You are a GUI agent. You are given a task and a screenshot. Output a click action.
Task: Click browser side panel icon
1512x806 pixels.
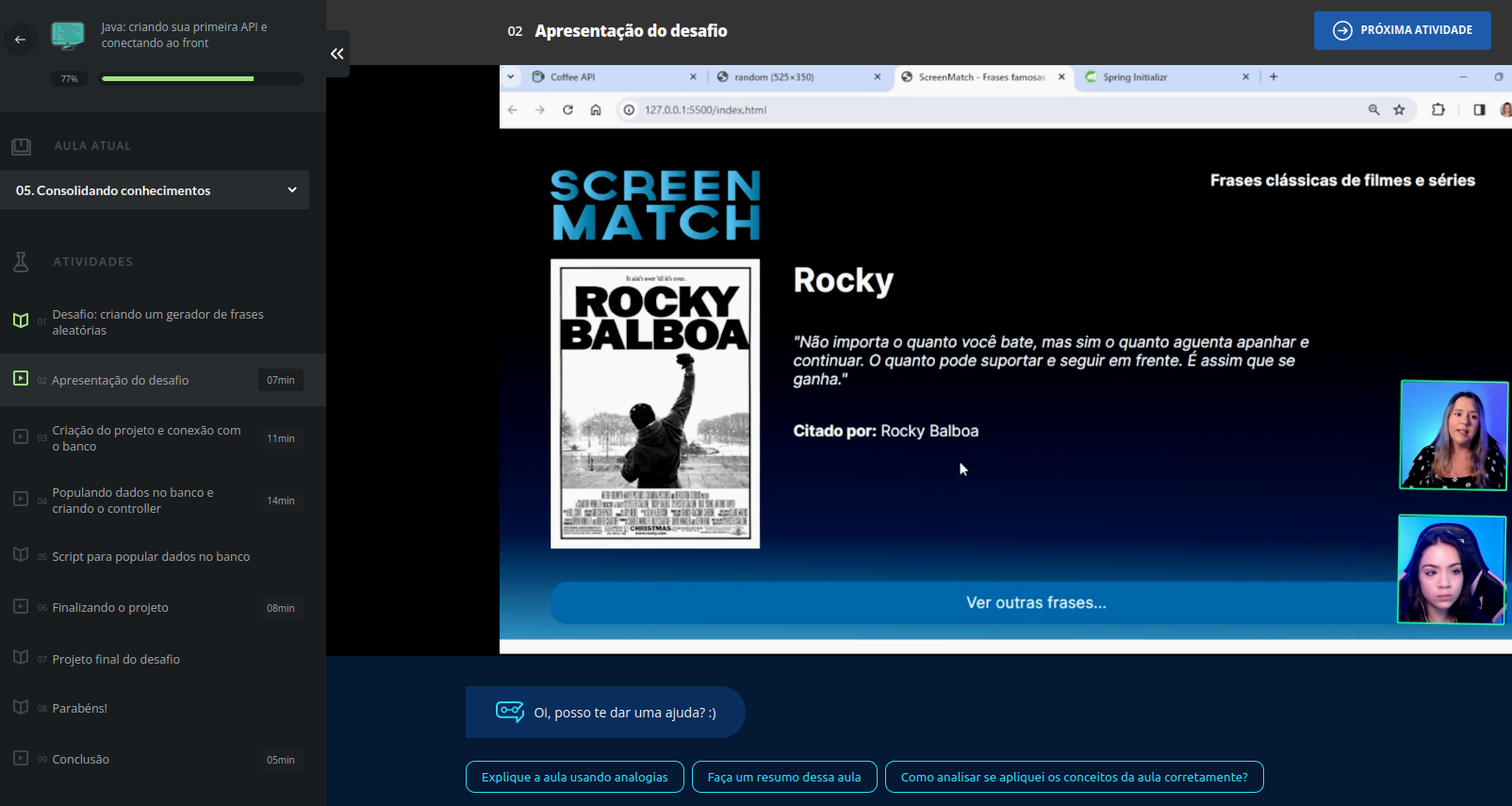coord(1479,110)
